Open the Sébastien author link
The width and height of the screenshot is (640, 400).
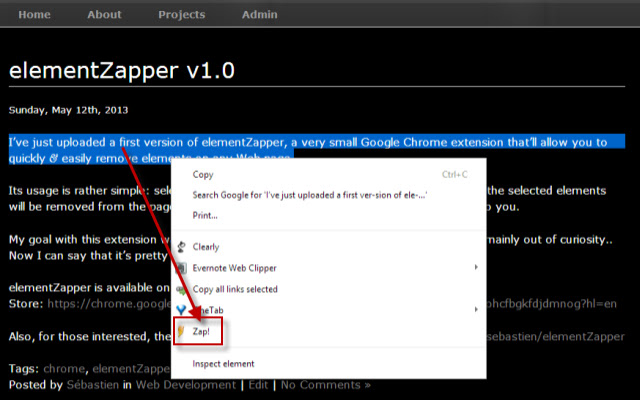click(93, 385)
